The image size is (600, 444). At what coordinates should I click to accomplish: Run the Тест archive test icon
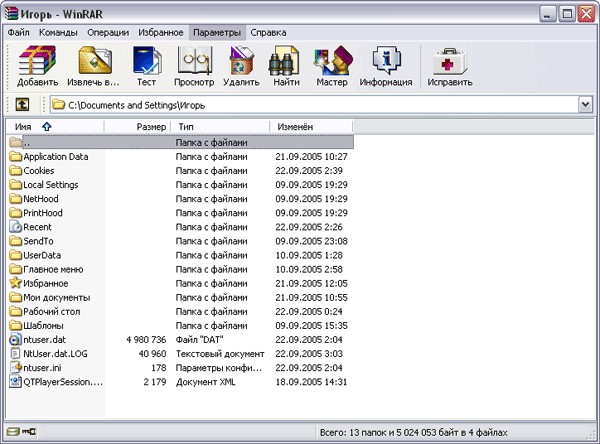coord(147,60)
